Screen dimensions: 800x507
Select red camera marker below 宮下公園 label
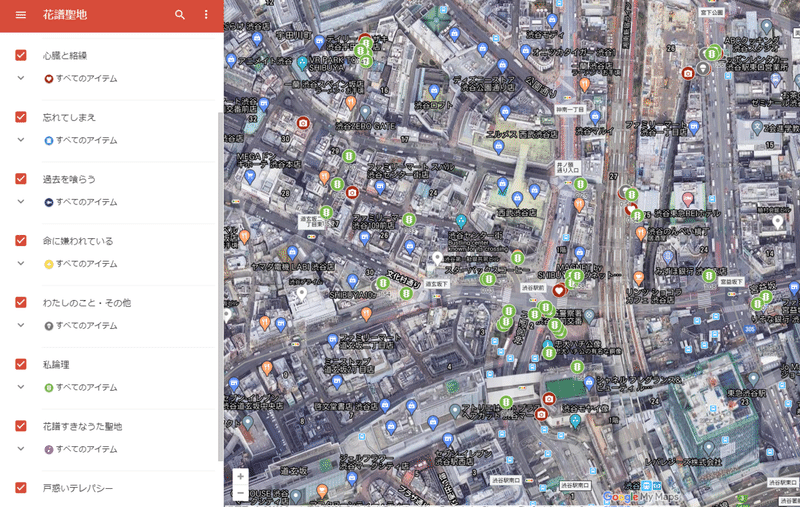point(688,73)
